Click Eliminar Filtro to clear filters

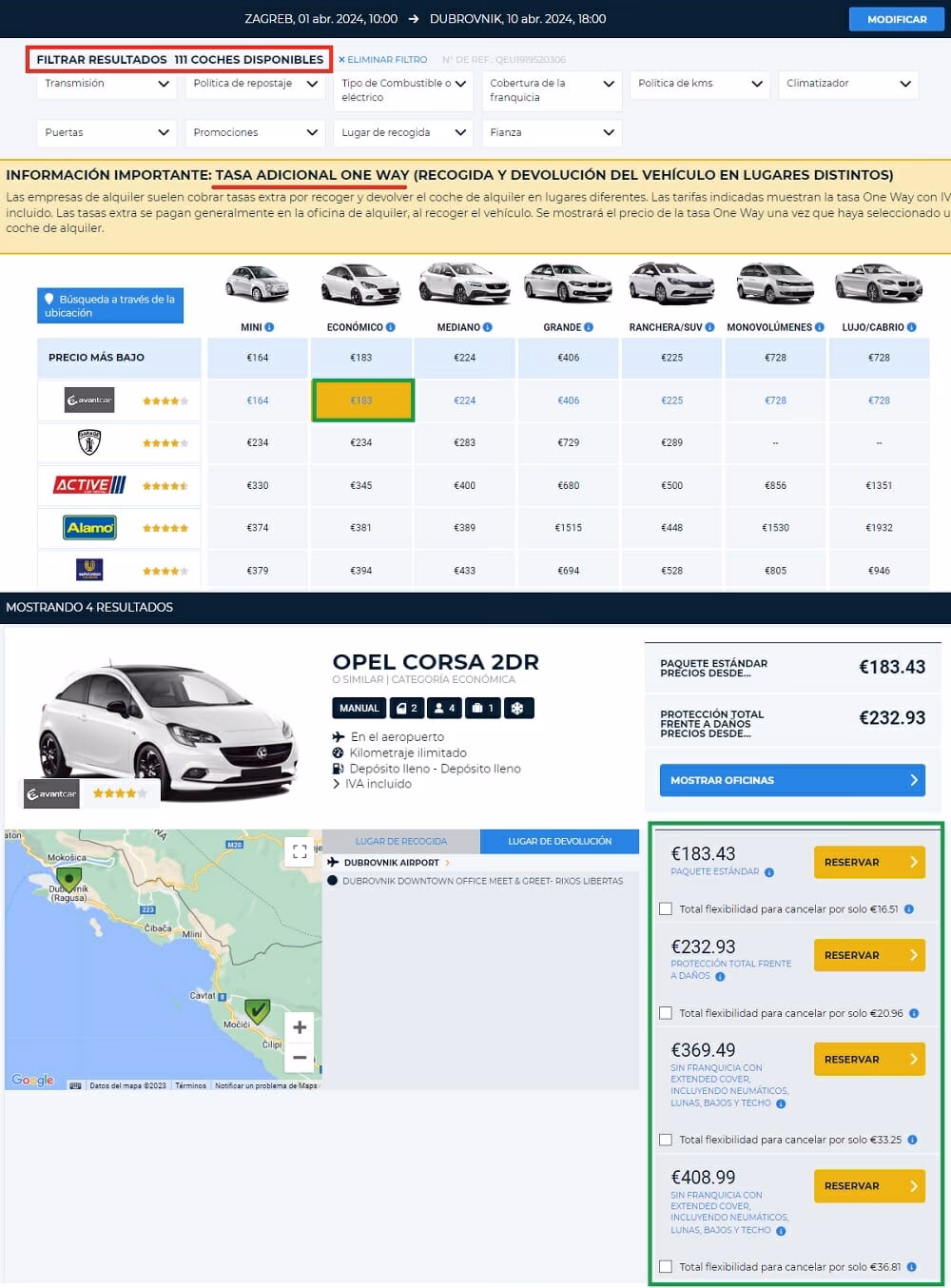pos(382,59)
